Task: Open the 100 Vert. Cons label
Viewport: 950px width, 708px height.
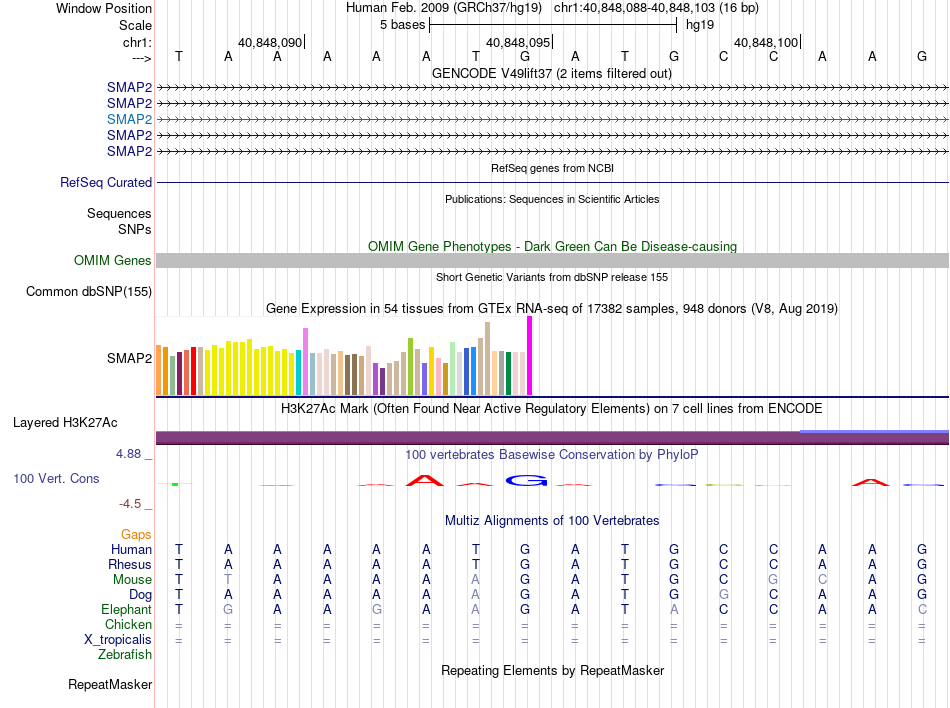Action: click(x=56, y=478)
